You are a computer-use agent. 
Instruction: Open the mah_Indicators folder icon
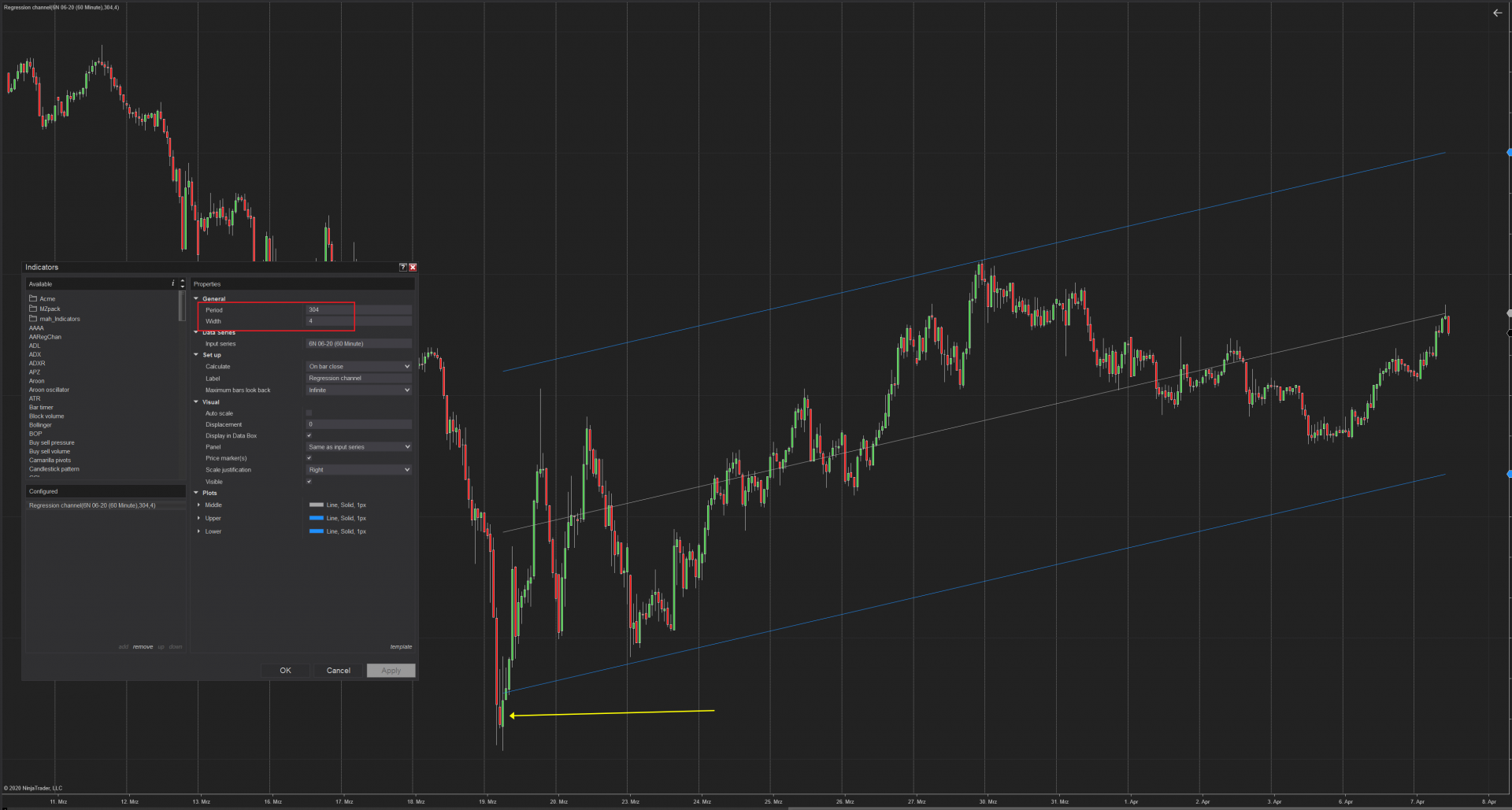[33, 319]
